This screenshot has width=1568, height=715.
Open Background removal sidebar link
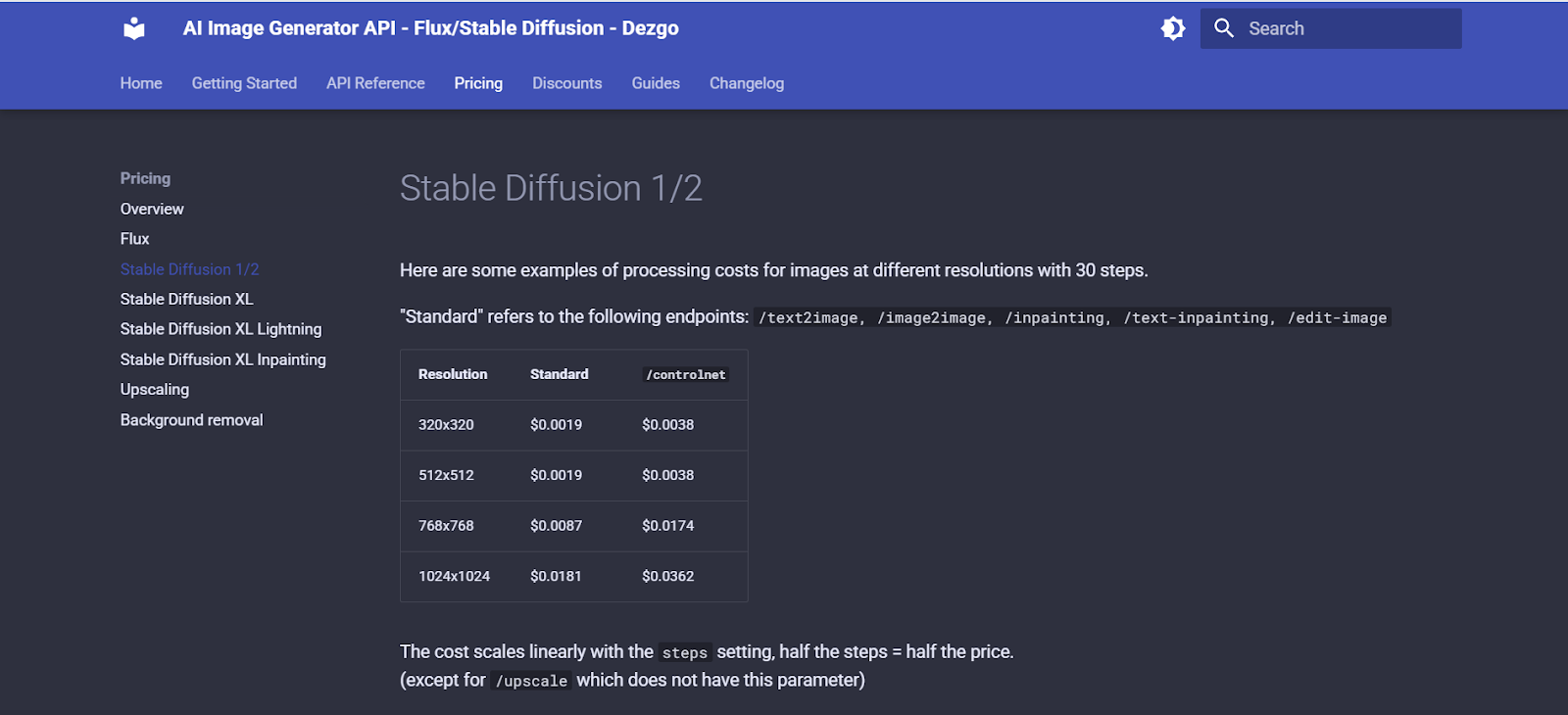click(191, 419)
